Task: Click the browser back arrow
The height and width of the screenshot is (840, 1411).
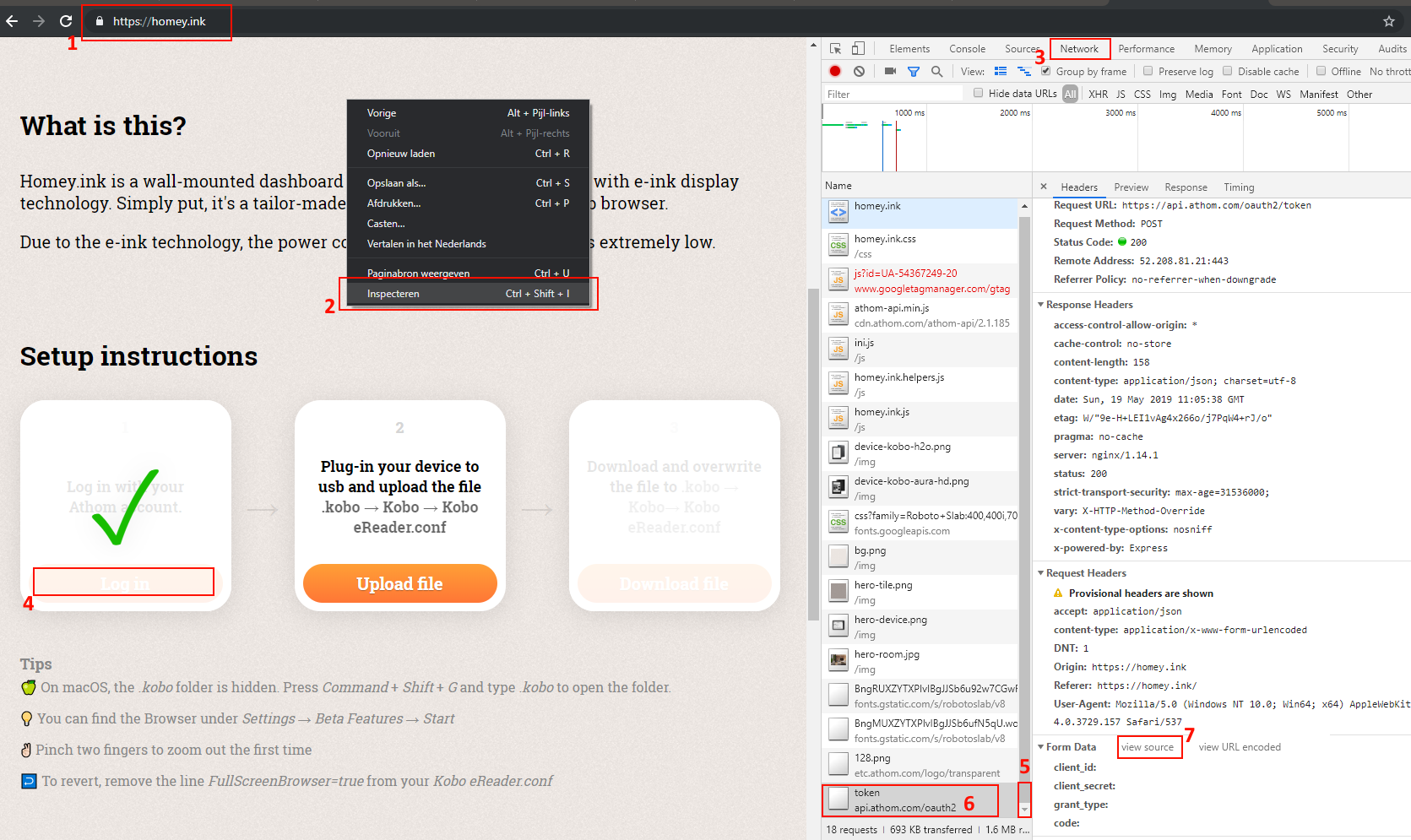Action: (12, 21)
